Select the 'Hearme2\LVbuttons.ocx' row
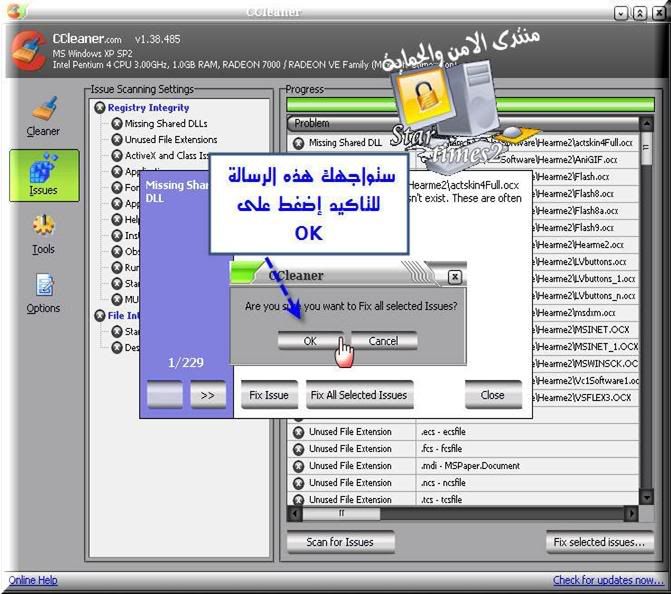The image size is (671, 594). click(585, 261)
